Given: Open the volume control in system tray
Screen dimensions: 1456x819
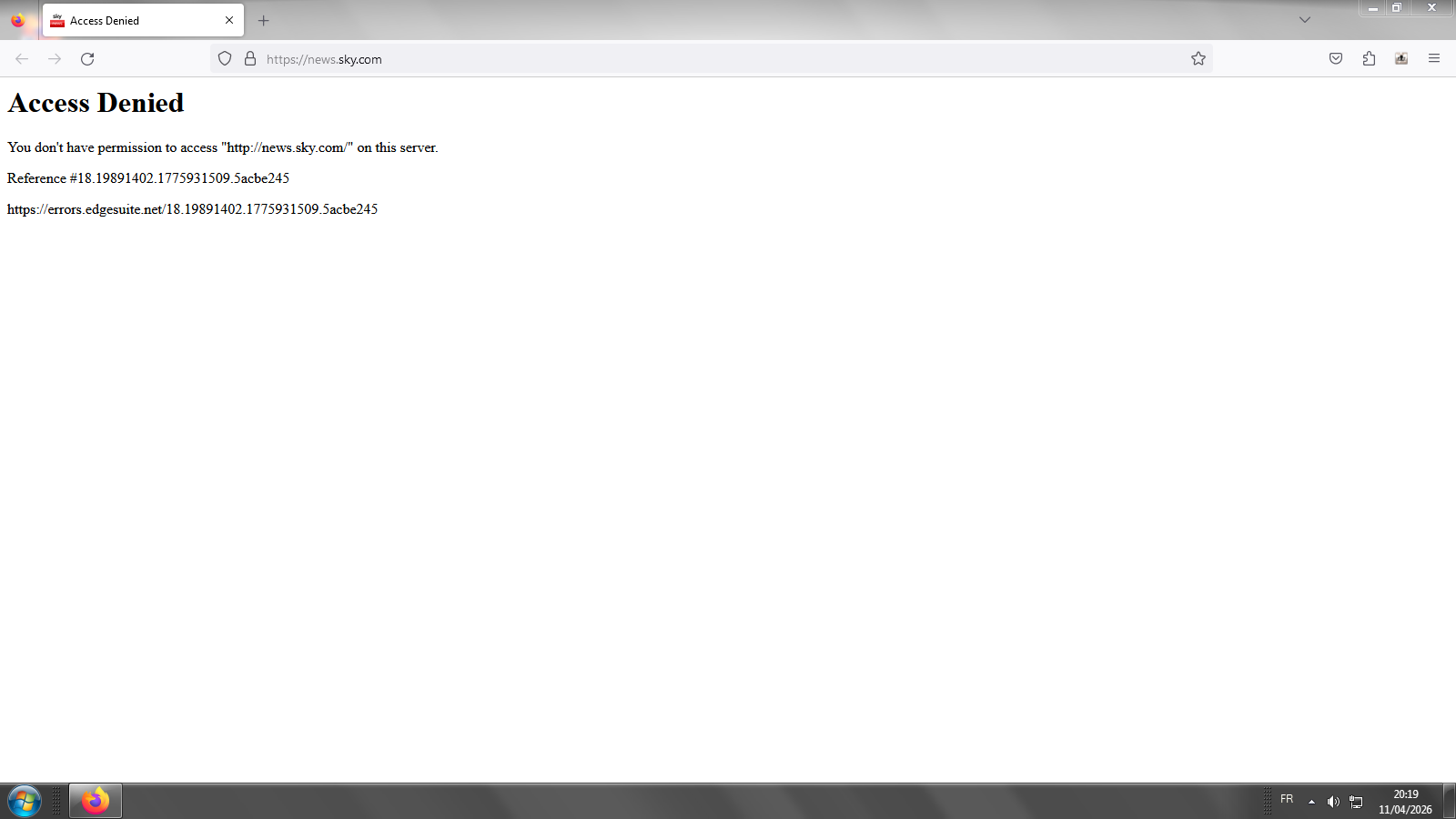Looking at the screenshot, I should (x=1333, y=802).
